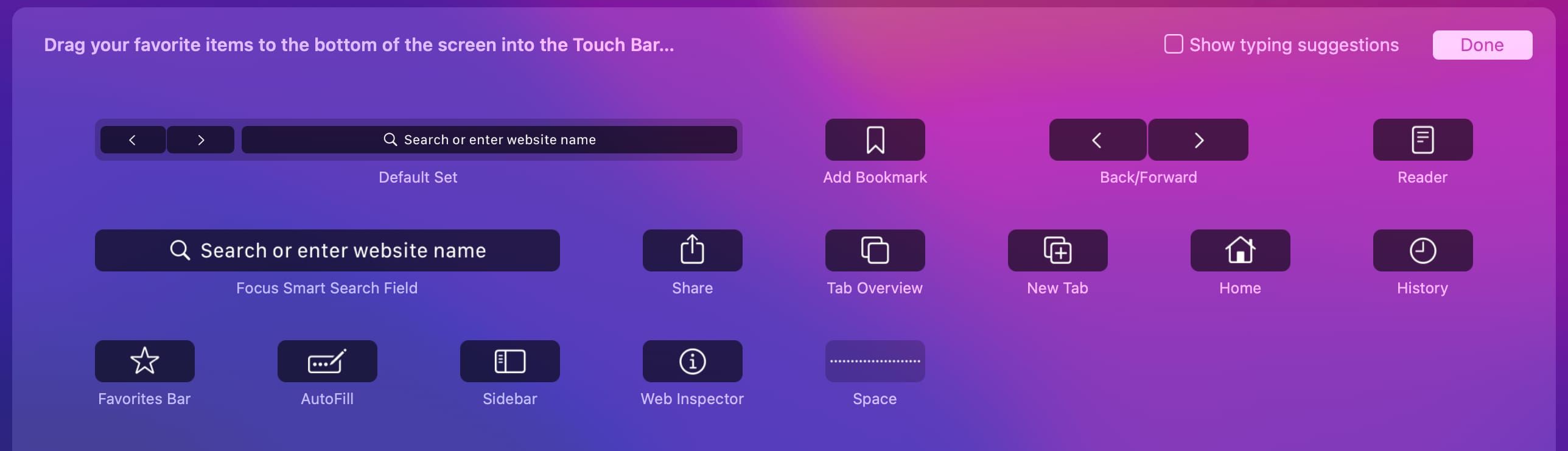The height and width of the screenshot is (451, 1568).
Task: Click the Sidebar label text
Action: [x=509, y=399]
